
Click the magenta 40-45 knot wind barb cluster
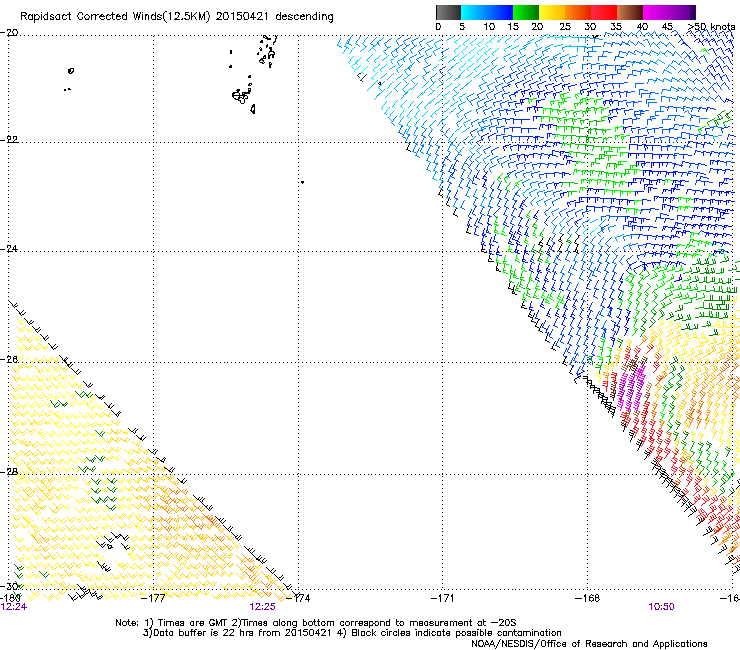(631, 388)
